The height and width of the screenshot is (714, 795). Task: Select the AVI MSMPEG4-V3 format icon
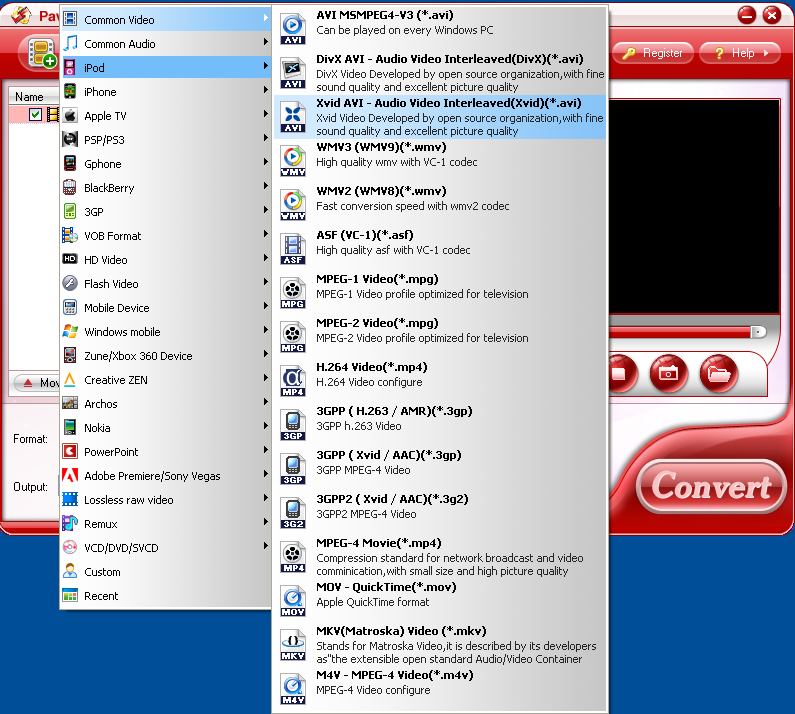tap(293, 29)
